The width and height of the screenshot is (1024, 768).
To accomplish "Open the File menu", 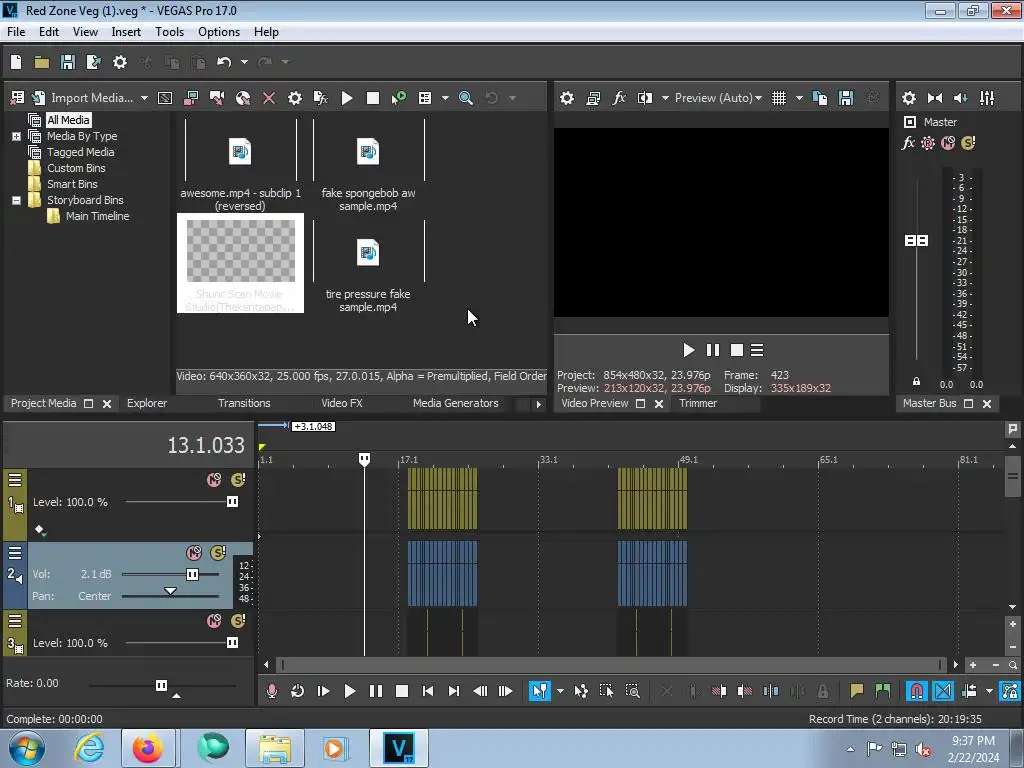I will pos(16,32).
